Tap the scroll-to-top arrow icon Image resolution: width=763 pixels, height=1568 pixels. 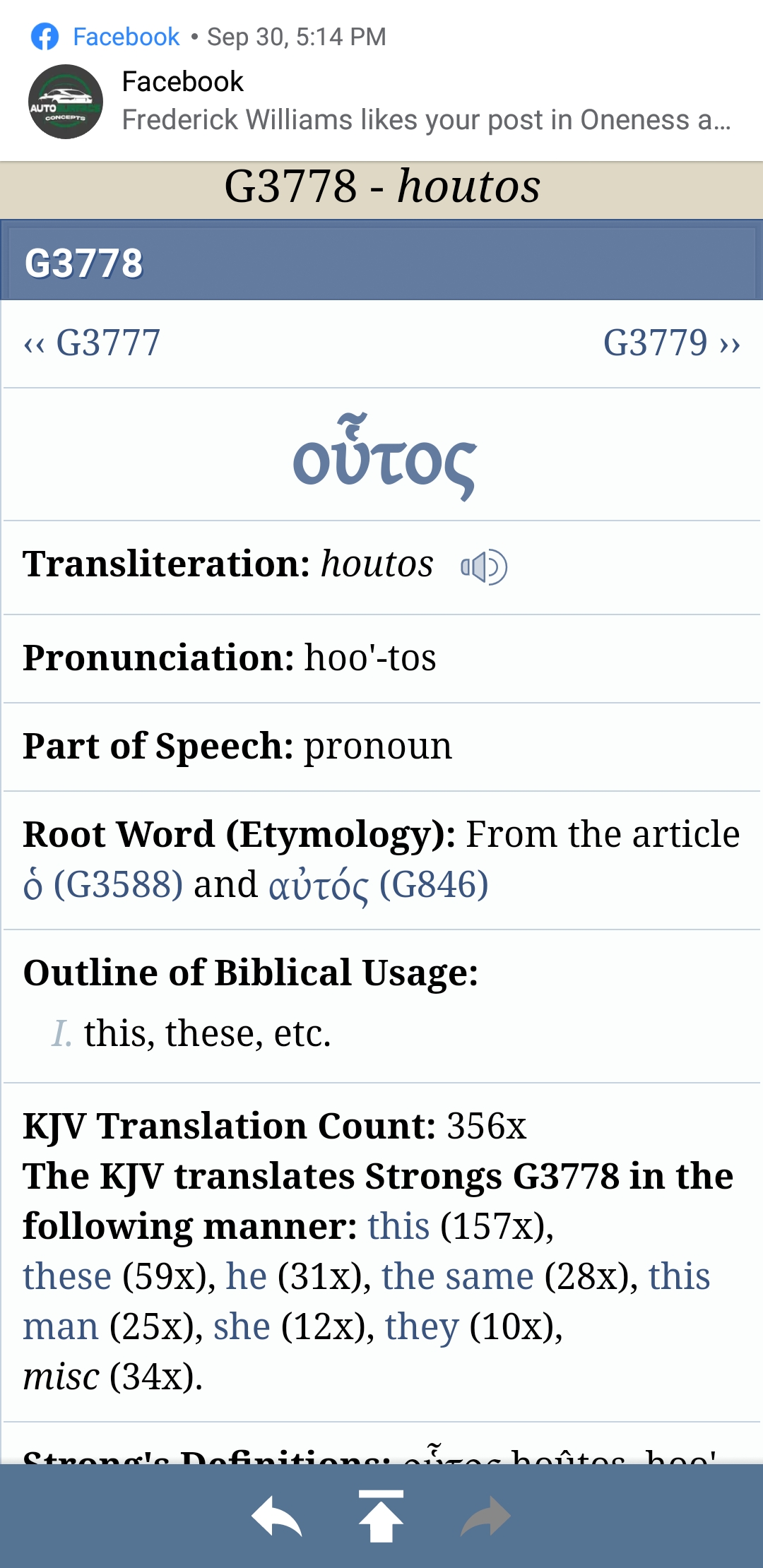coord(381,1516)
